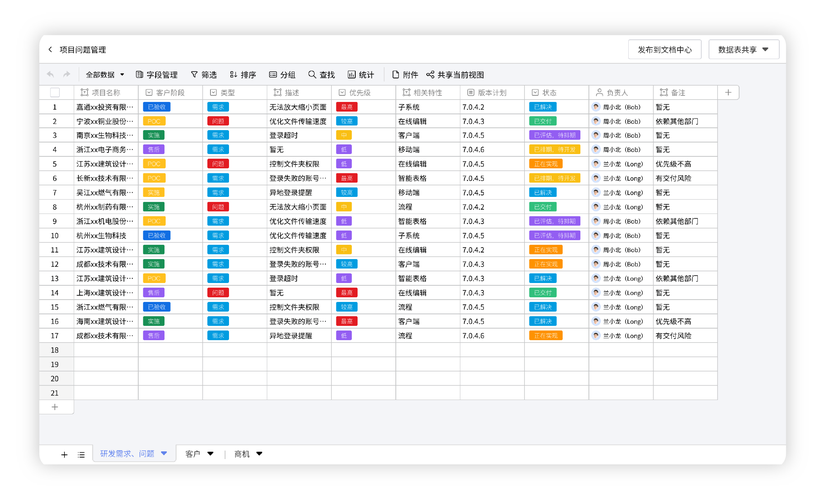Go back using the arrow beside 项目问题管理
Screen dimensions: 826x500
point(50,50)
